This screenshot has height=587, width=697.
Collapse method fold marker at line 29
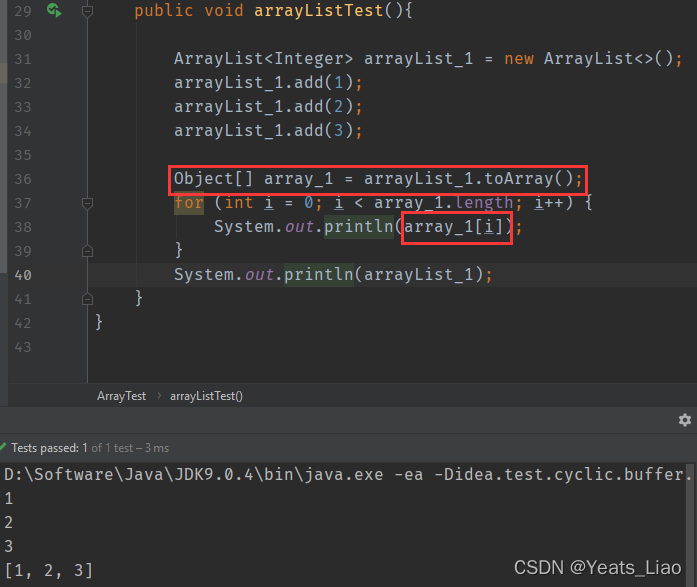(87, 11)
